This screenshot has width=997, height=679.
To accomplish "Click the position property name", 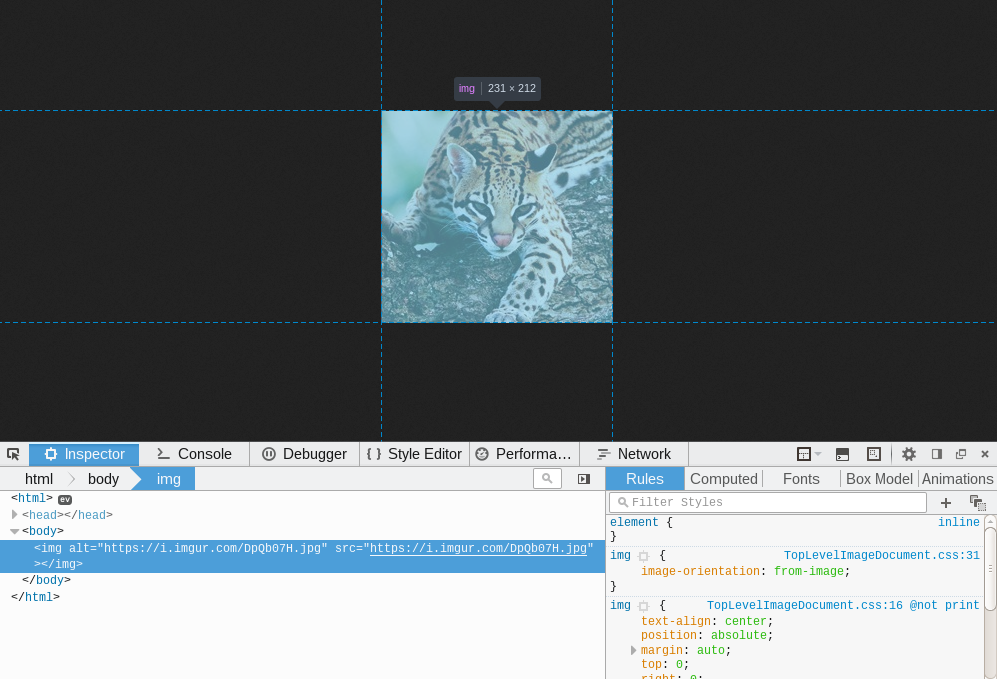I will 668,635.
